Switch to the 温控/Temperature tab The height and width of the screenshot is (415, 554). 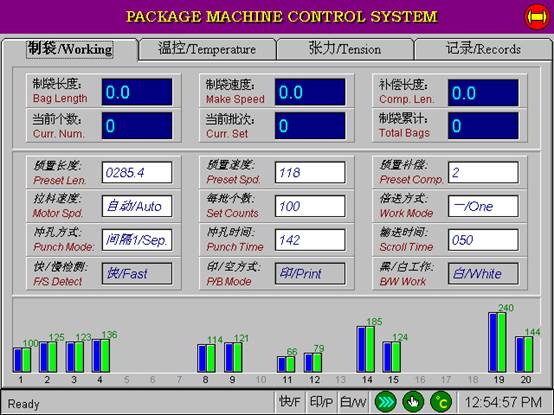point(207,49)
